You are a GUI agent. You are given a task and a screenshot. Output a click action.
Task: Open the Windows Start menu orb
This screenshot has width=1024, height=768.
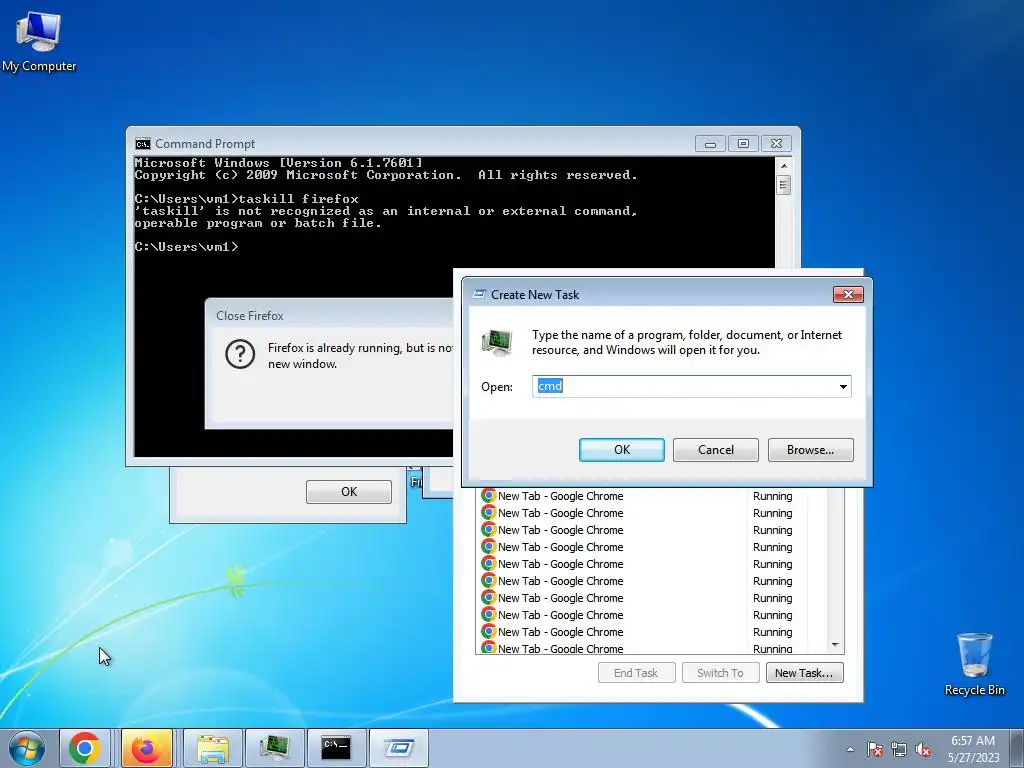pos(26,748)
